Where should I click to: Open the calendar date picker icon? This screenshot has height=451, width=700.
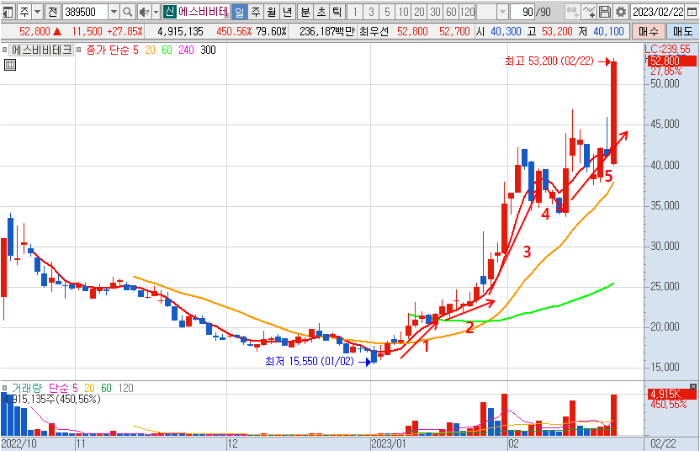click(x=692, y=12)
